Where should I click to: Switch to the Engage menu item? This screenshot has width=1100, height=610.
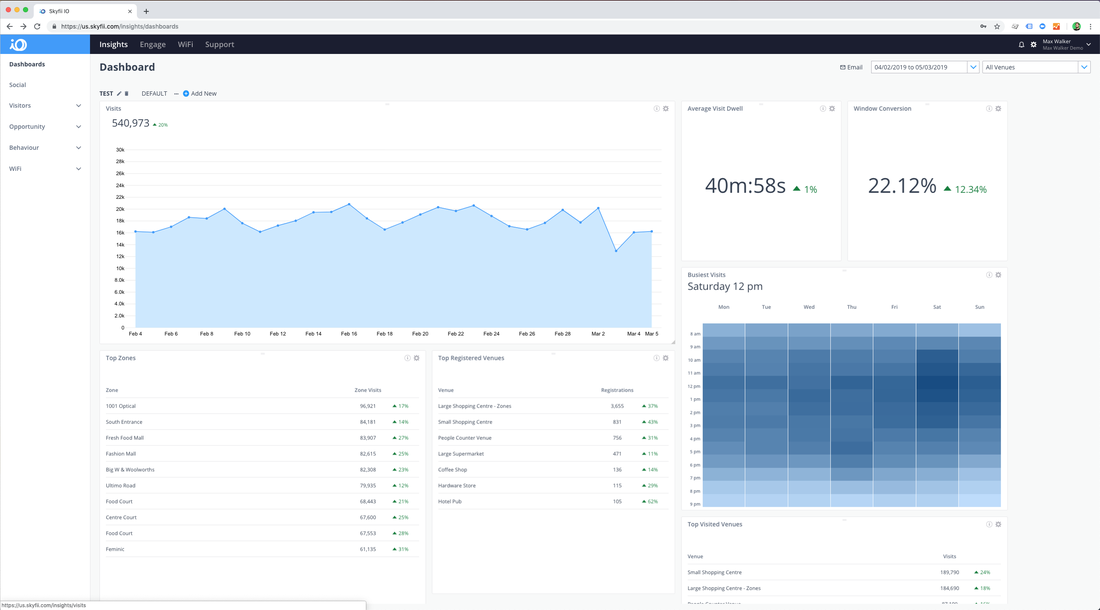[x=152, y=44]
